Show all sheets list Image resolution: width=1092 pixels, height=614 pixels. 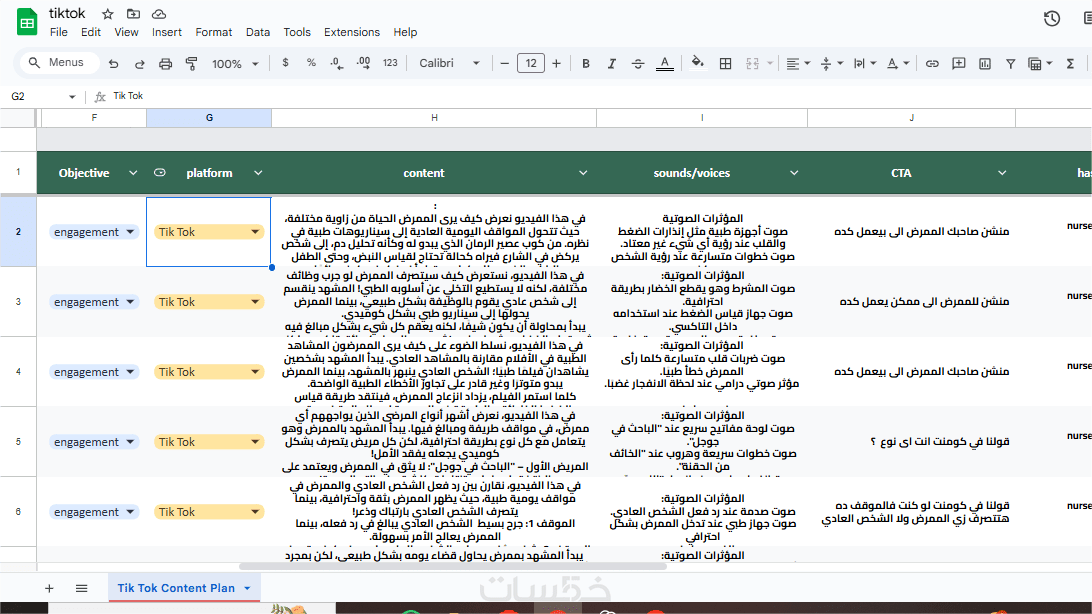(x=81, y=588)
